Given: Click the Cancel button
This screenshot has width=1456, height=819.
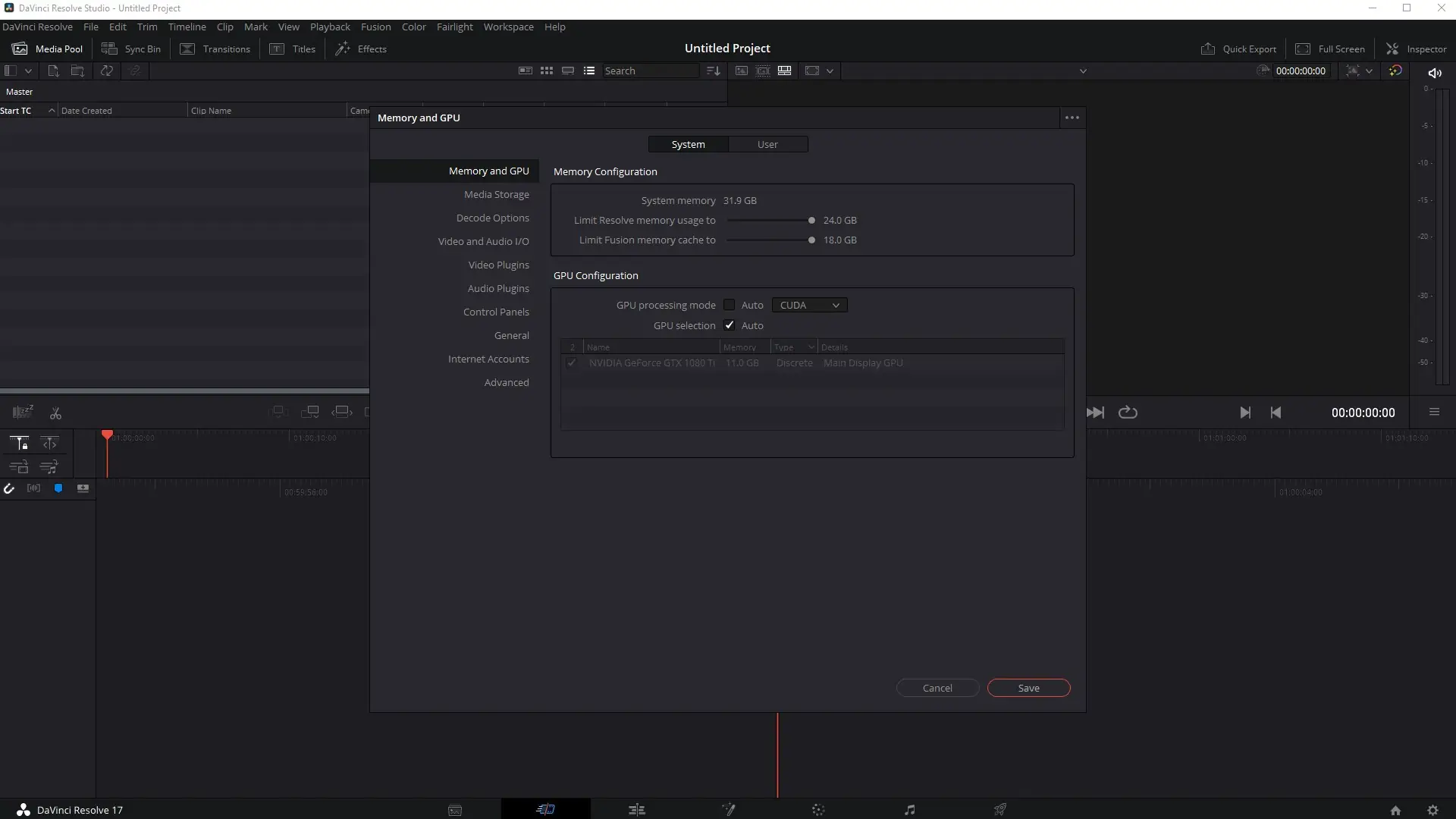Looking at the screenshot, I should pos(937,688).
